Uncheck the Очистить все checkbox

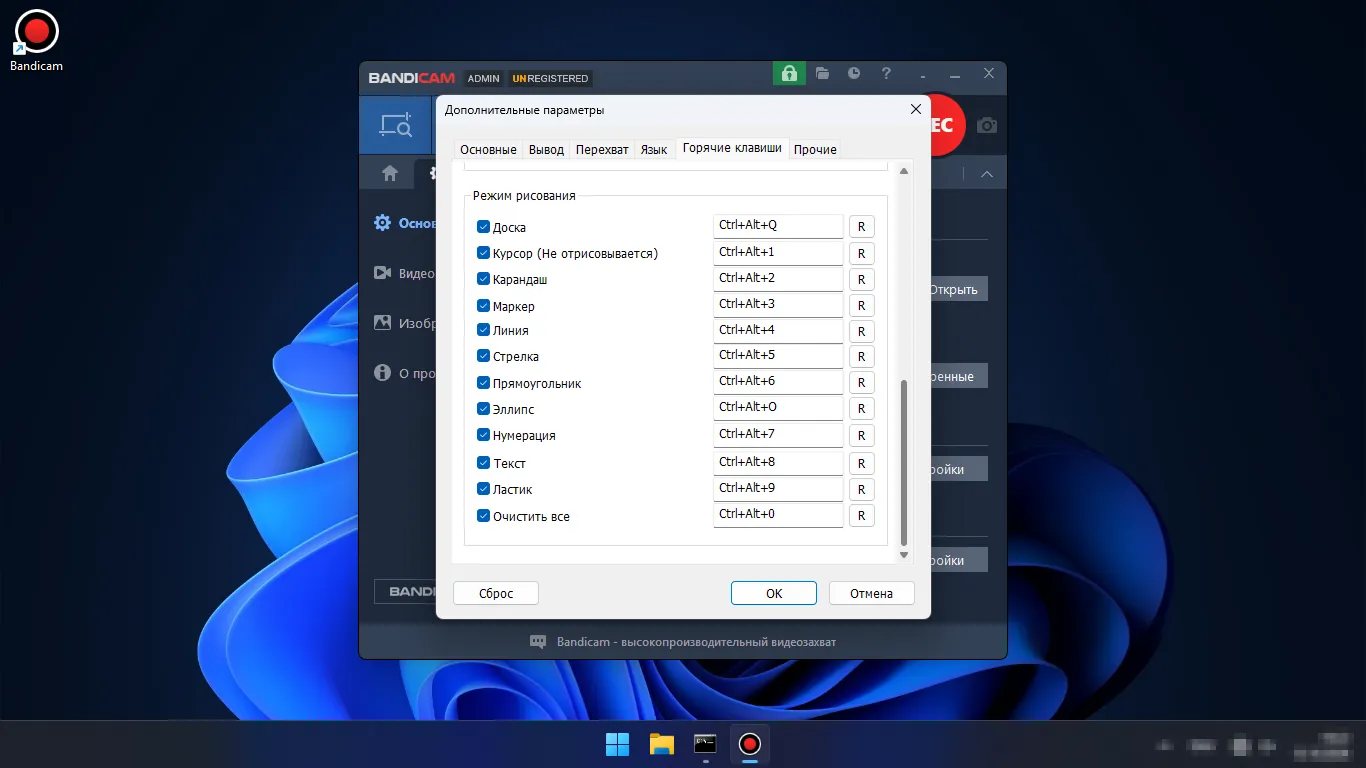[483, 516]
